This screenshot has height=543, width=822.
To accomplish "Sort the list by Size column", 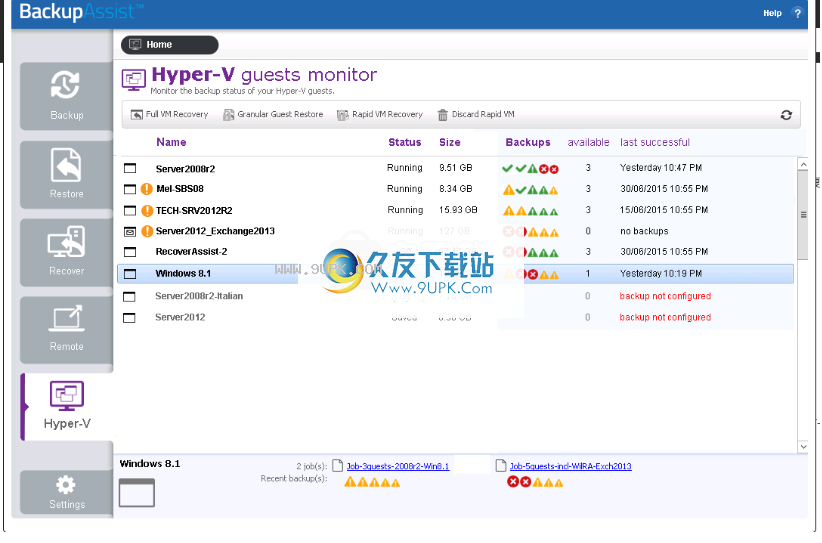I will (450, 142).
